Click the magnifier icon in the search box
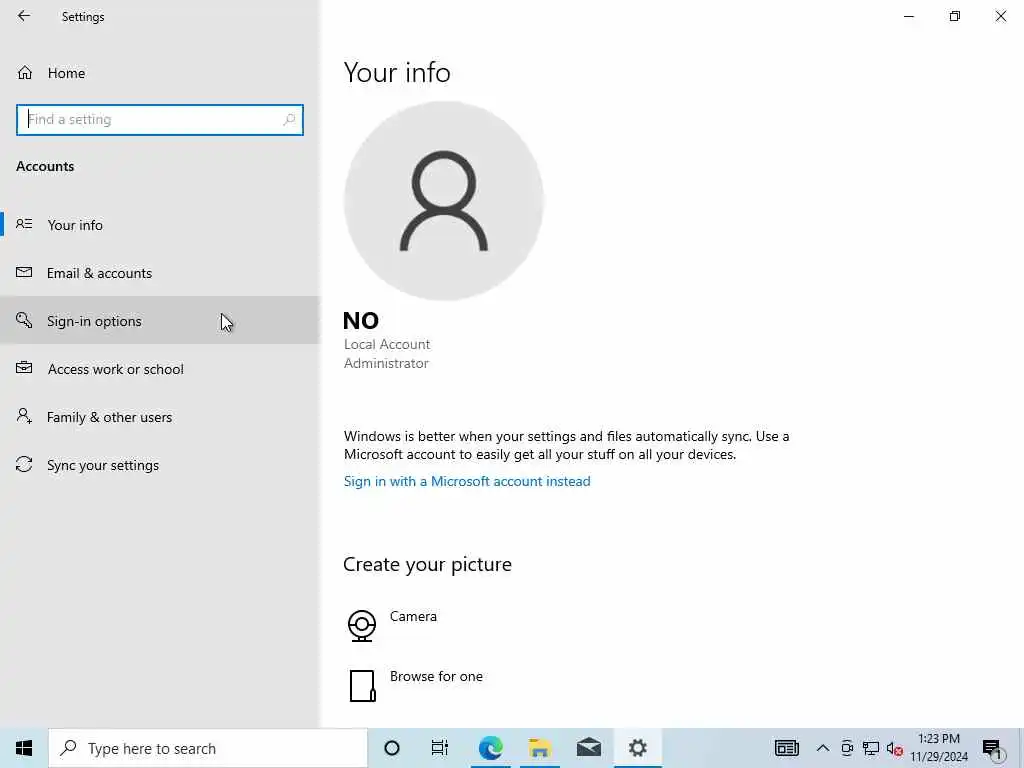This screenshot has height=768, width=1024. 289,120
